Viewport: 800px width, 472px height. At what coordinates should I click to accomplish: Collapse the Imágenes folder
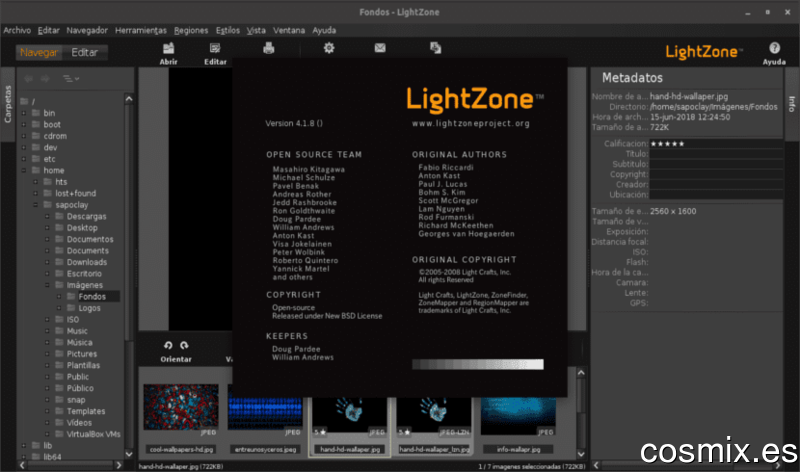47,285
